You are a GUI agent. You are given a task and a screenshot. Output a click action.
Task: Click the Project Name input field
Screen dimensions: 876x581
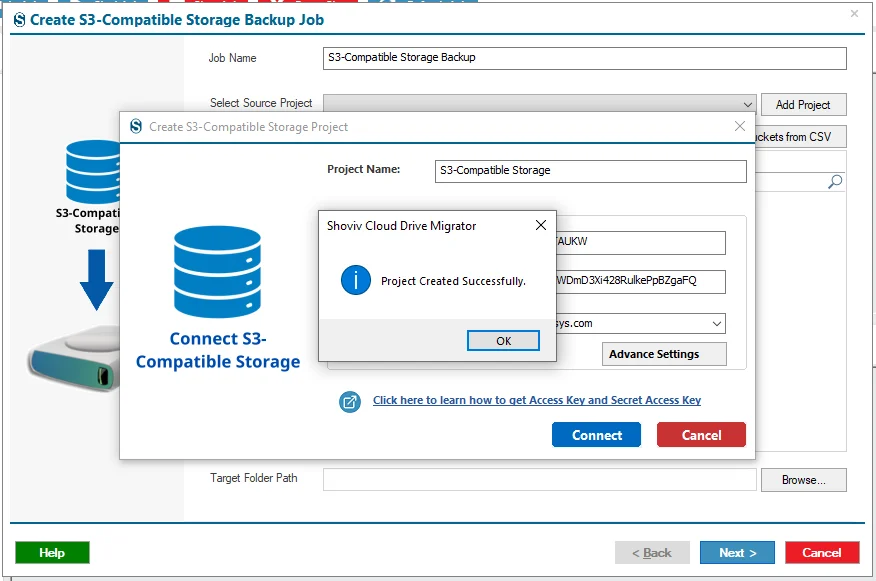(x=591, y=171)
